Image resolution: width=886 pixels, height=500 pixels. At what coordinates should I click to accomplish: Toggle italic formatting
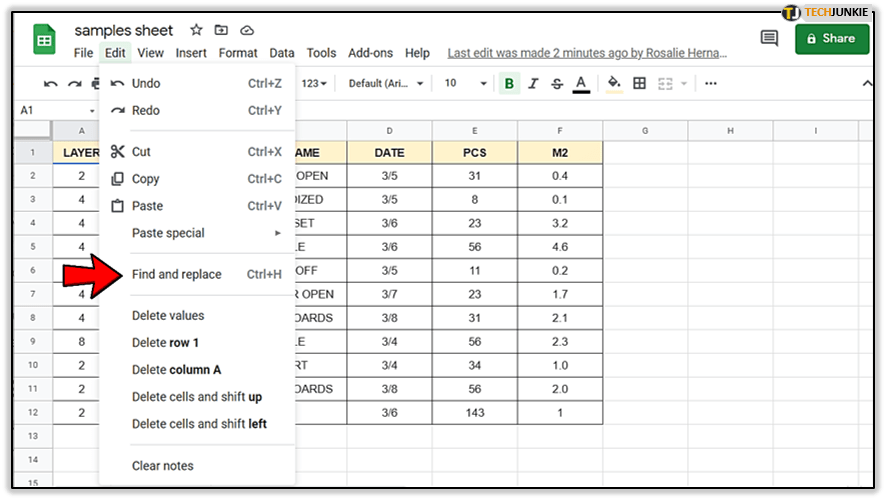tap(534, 84)
